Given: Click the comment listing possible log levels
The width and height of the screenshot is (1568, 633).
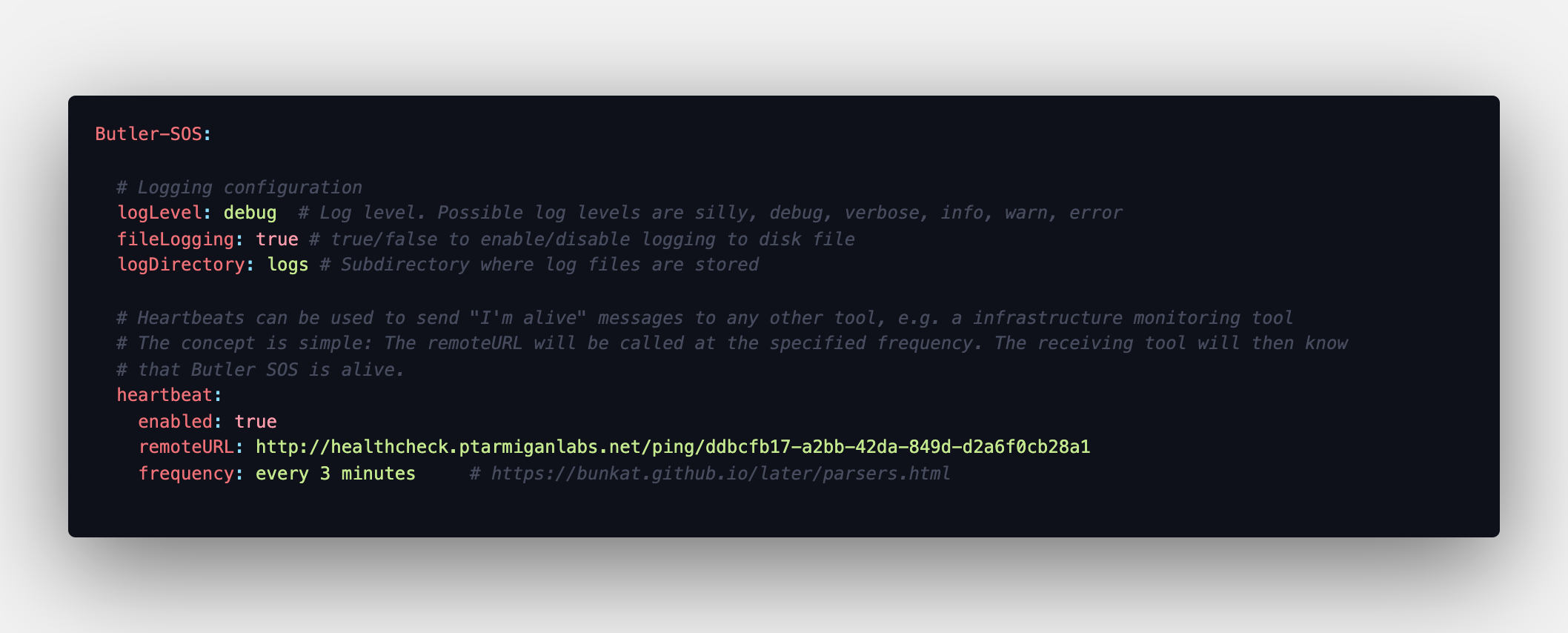Looking at the screenshot, I should point(711,213).
